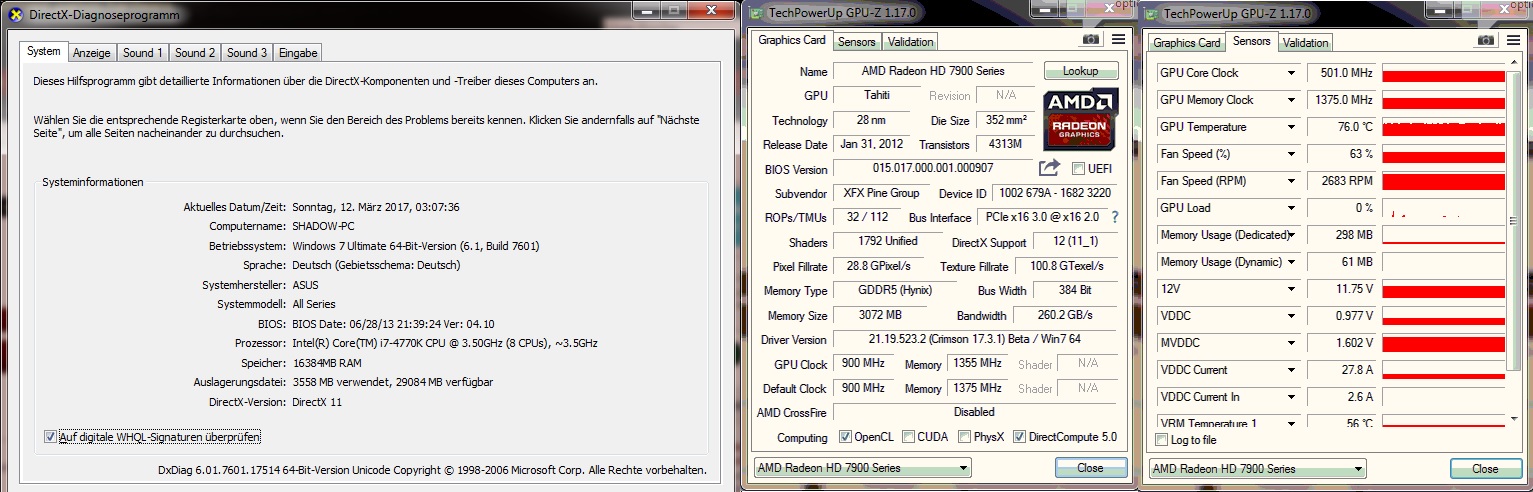Viewport: 1533px width, 492px height.
Task: Expand Memory Usage (Dedicated) sensor dropdown
Action: [1291, 235]
